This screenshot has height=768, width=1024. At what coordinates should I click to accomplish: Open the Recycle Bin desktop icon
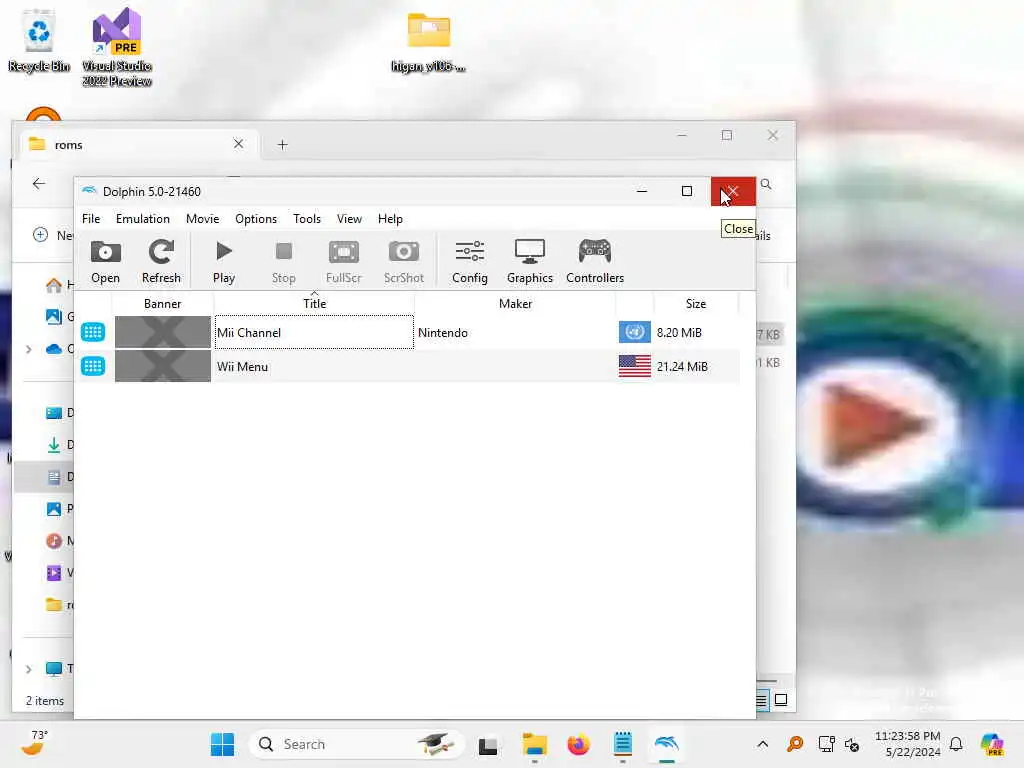[39, 40]
